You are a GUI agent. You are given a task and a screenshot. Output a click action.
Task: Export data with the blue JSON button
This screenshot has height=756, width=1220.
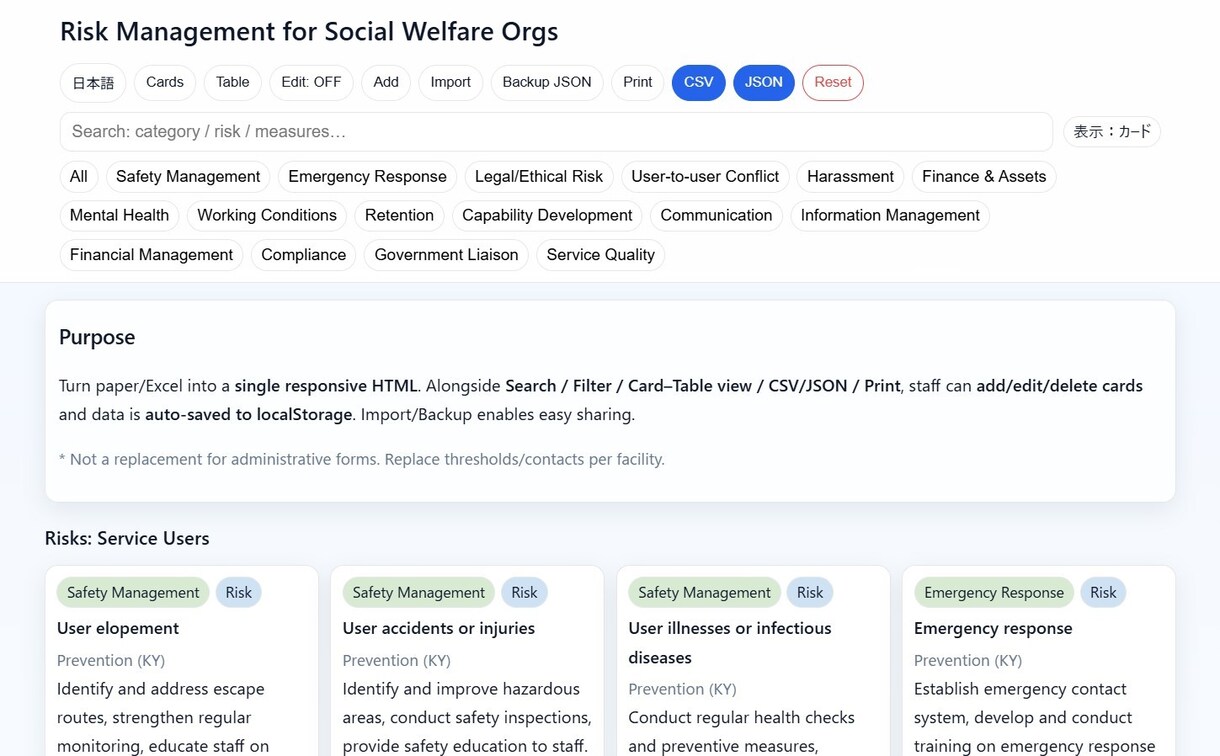[x=764, y=83]
